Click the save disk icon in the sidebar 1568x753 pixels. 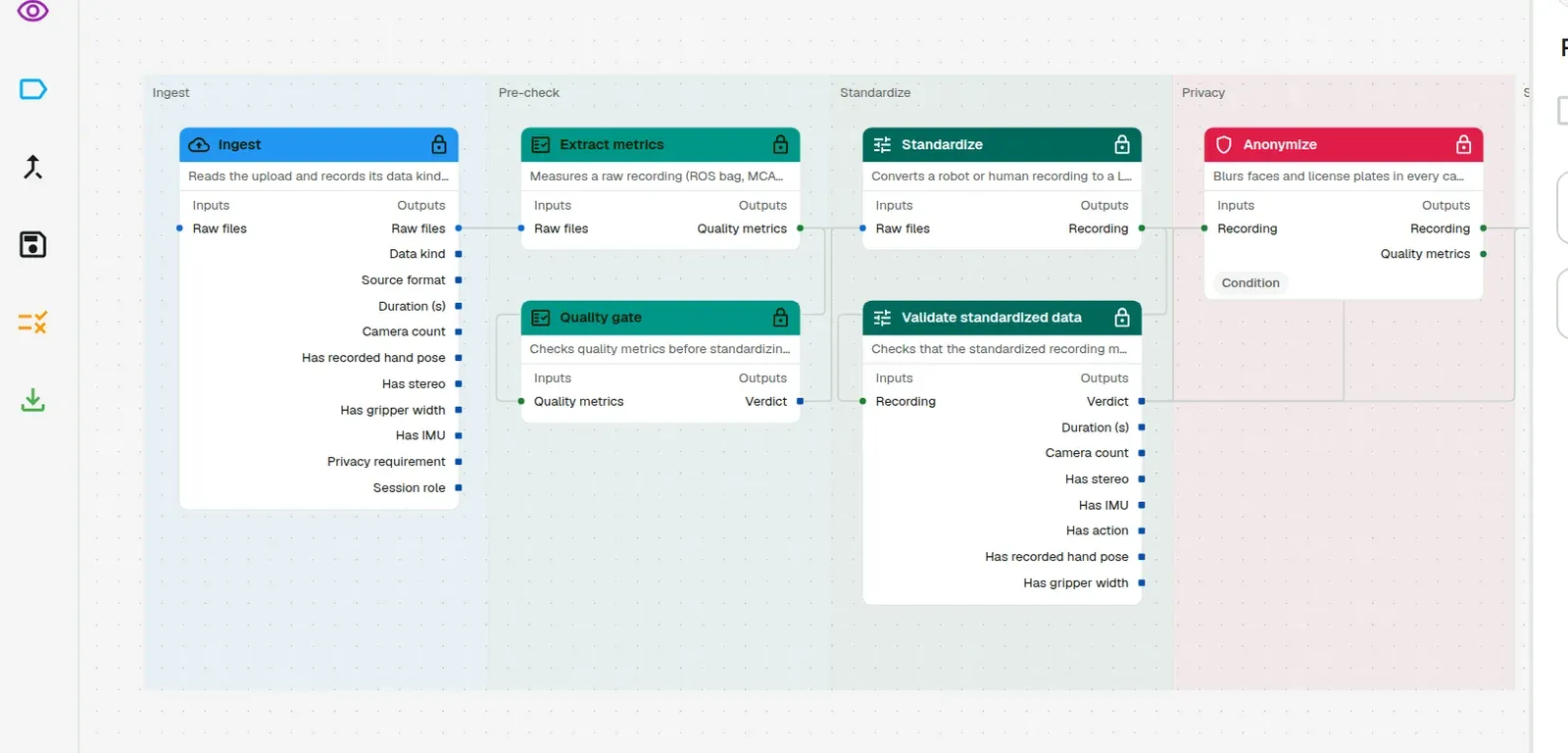33,244
